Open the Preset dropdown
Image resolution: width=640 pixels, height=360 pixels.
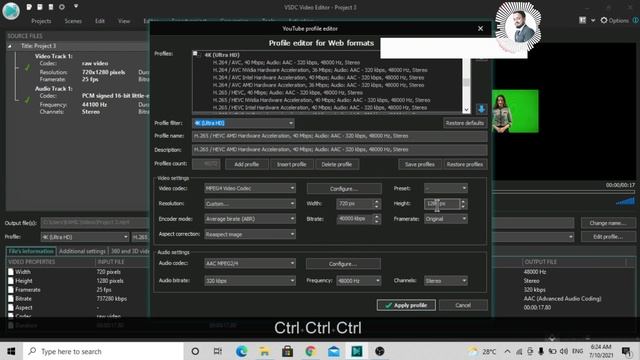(445, 188)
